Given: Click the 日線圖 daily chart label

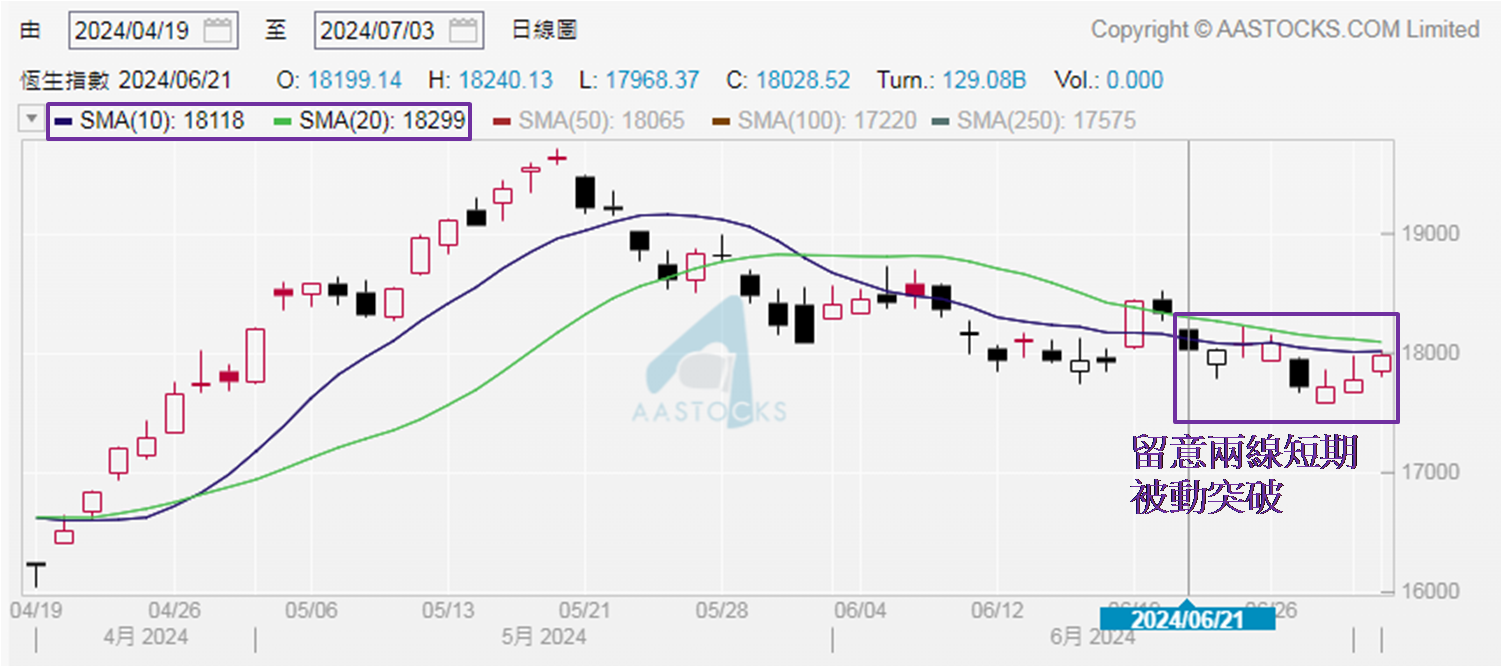Looking at the screenshot, I should (544, 30).
